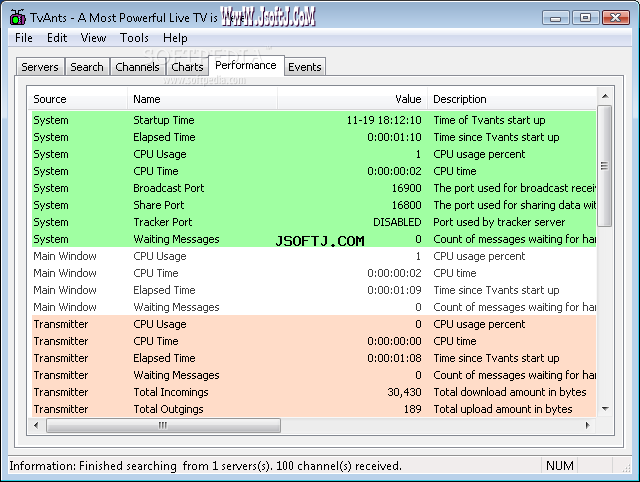Select the System Elapsed Time row
The width and height of the screenshot is (640, 482).
[x=313, y=137]
